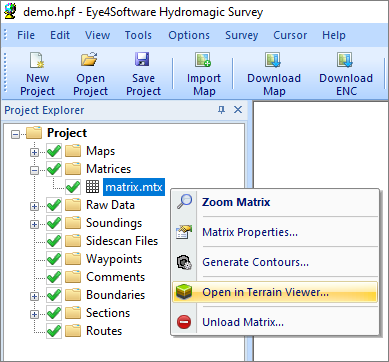
Task: Click the Download ENC toolbar icon
Action: (x=345, y=60)
